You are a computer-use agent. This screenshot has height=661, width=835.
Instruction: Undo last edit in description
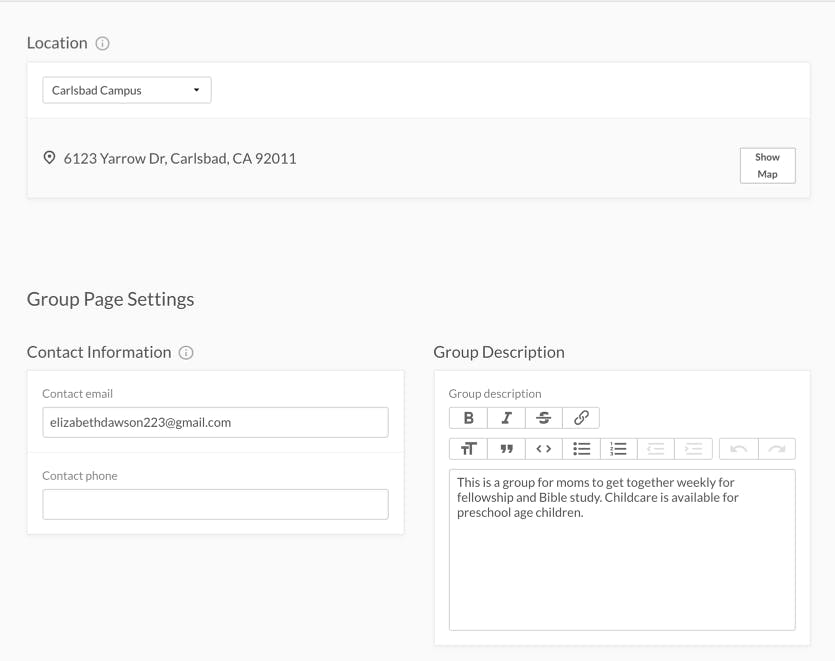point(739,449)
